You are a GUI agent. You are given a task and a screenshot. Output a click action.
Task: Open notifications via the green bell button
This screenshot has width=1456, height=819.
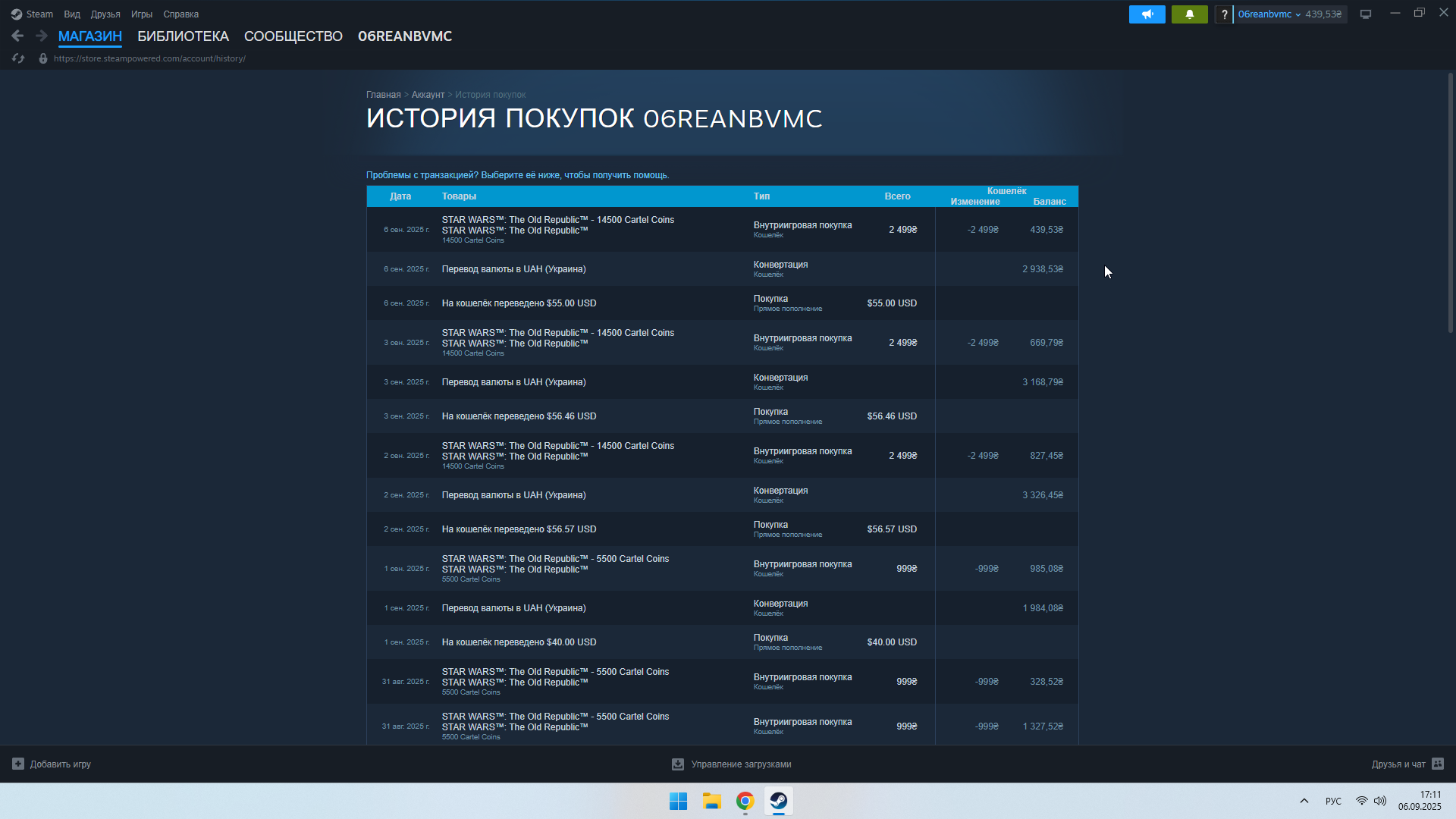coord(1189,14)
